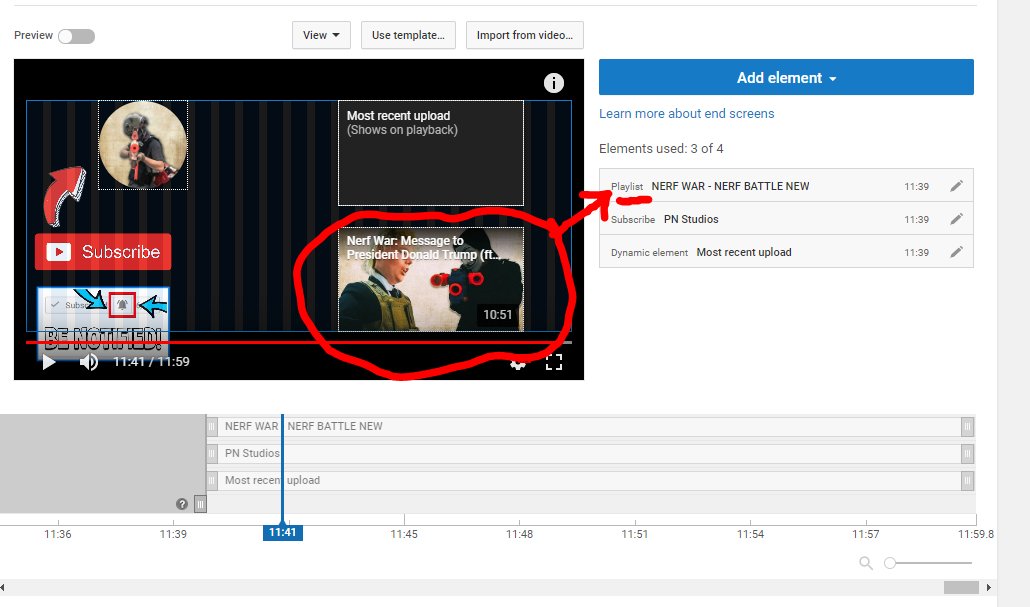Viewport: 1030px width, 607px height.
Task: Select the circular channel subscribe element
Action: tap(143, 145)
